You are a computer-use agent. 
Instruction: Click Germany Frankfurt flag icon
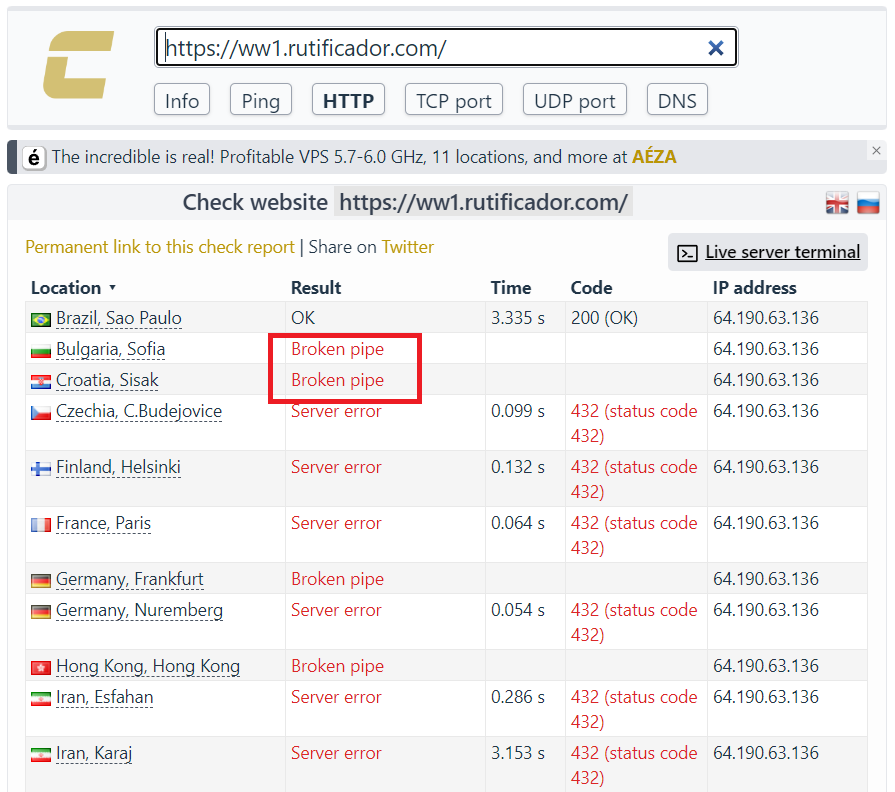coord(41,580)
